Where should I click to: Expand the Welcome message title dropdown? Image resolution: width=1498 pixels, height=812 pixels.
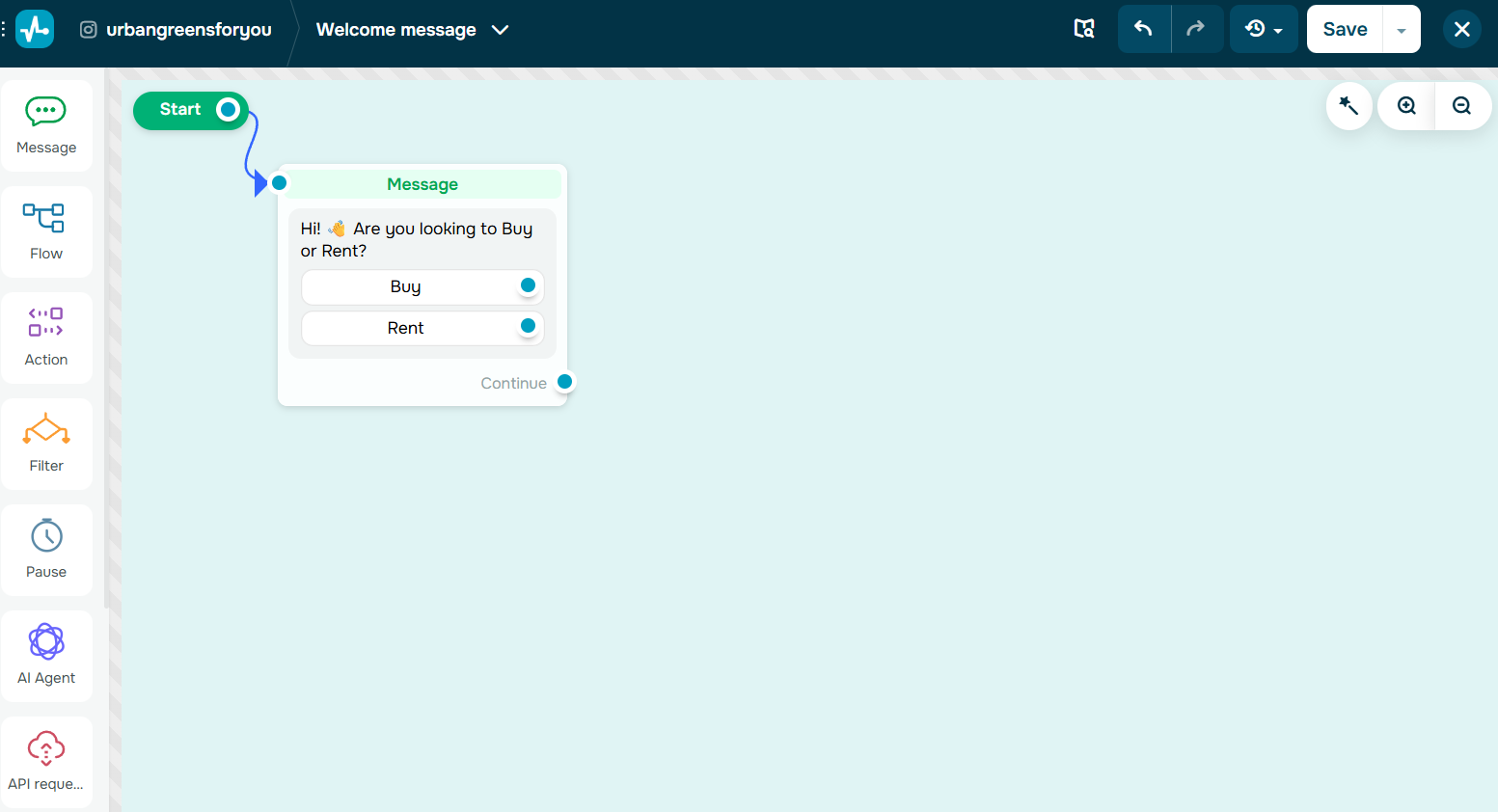pyautogui.click(x=500, y=30)
